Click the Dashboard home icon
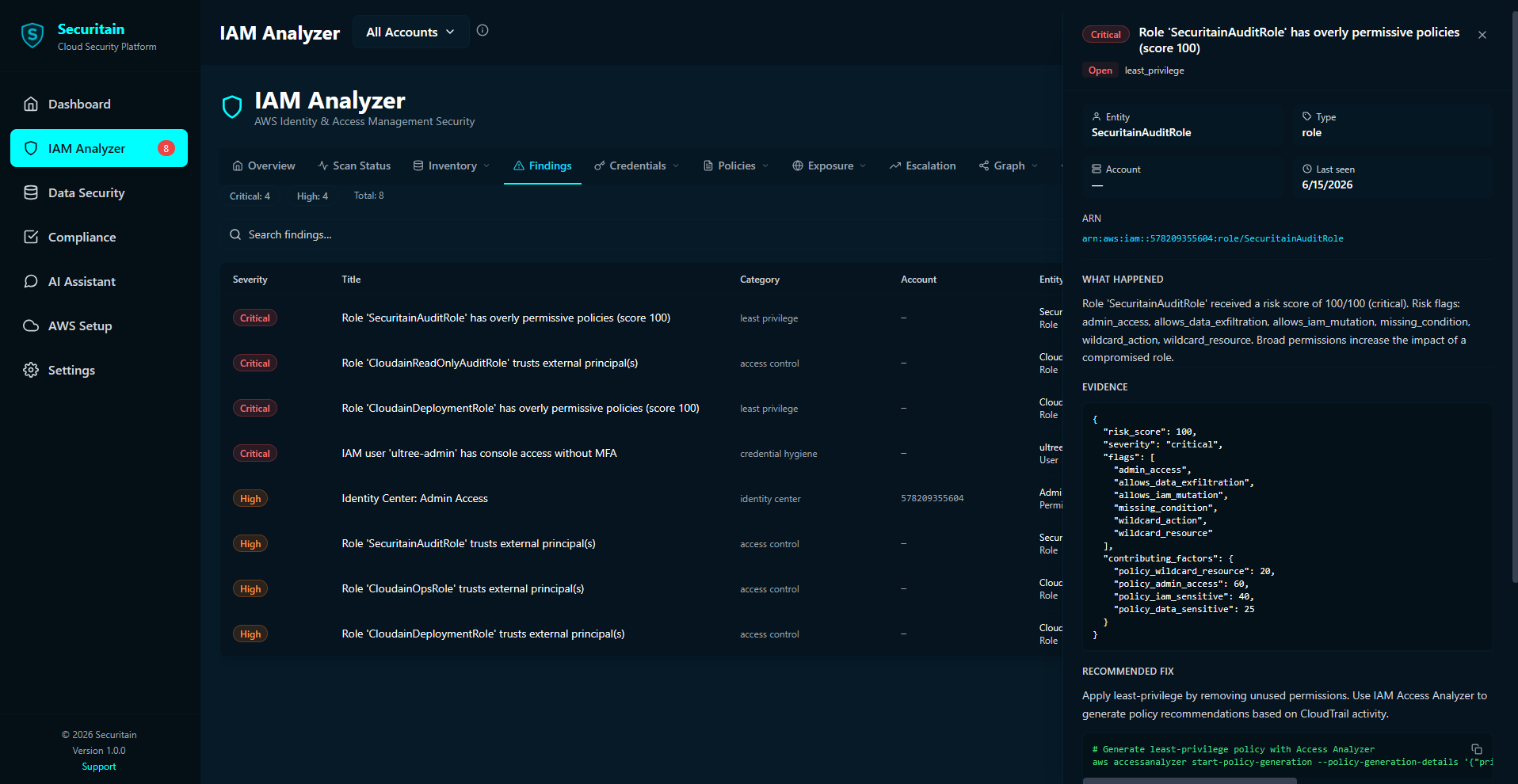This screenshot has height=784, width=1518. pos(31,104)
